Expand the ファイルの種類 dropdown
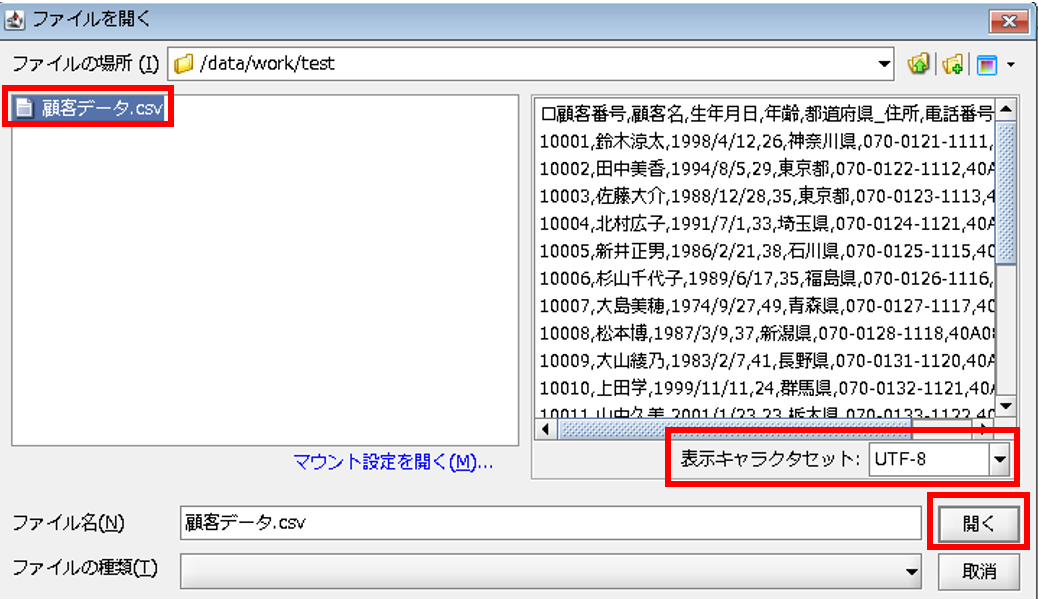 click(x=911, y=571)
